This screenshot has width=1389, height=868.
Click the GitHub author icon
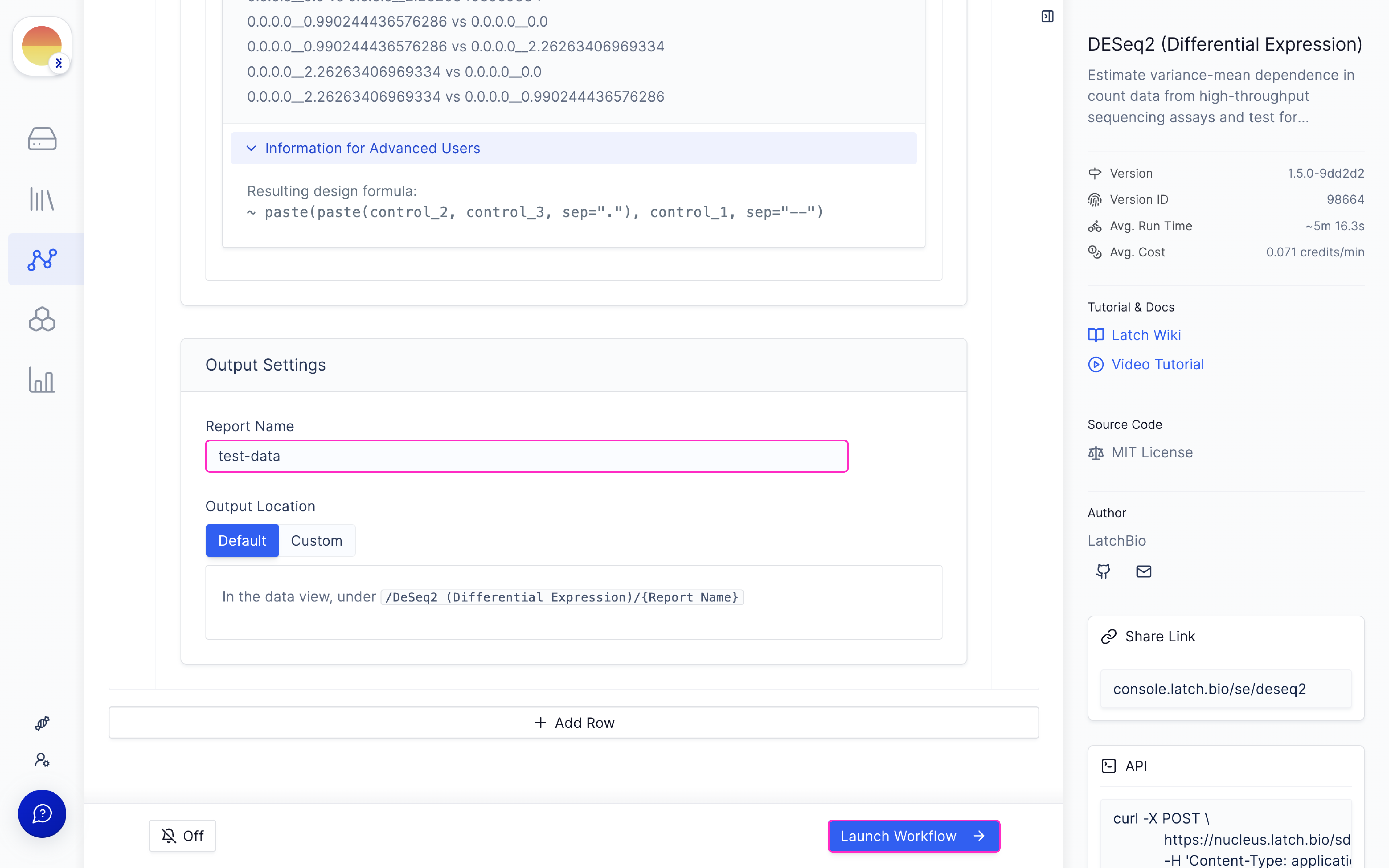1103,571
